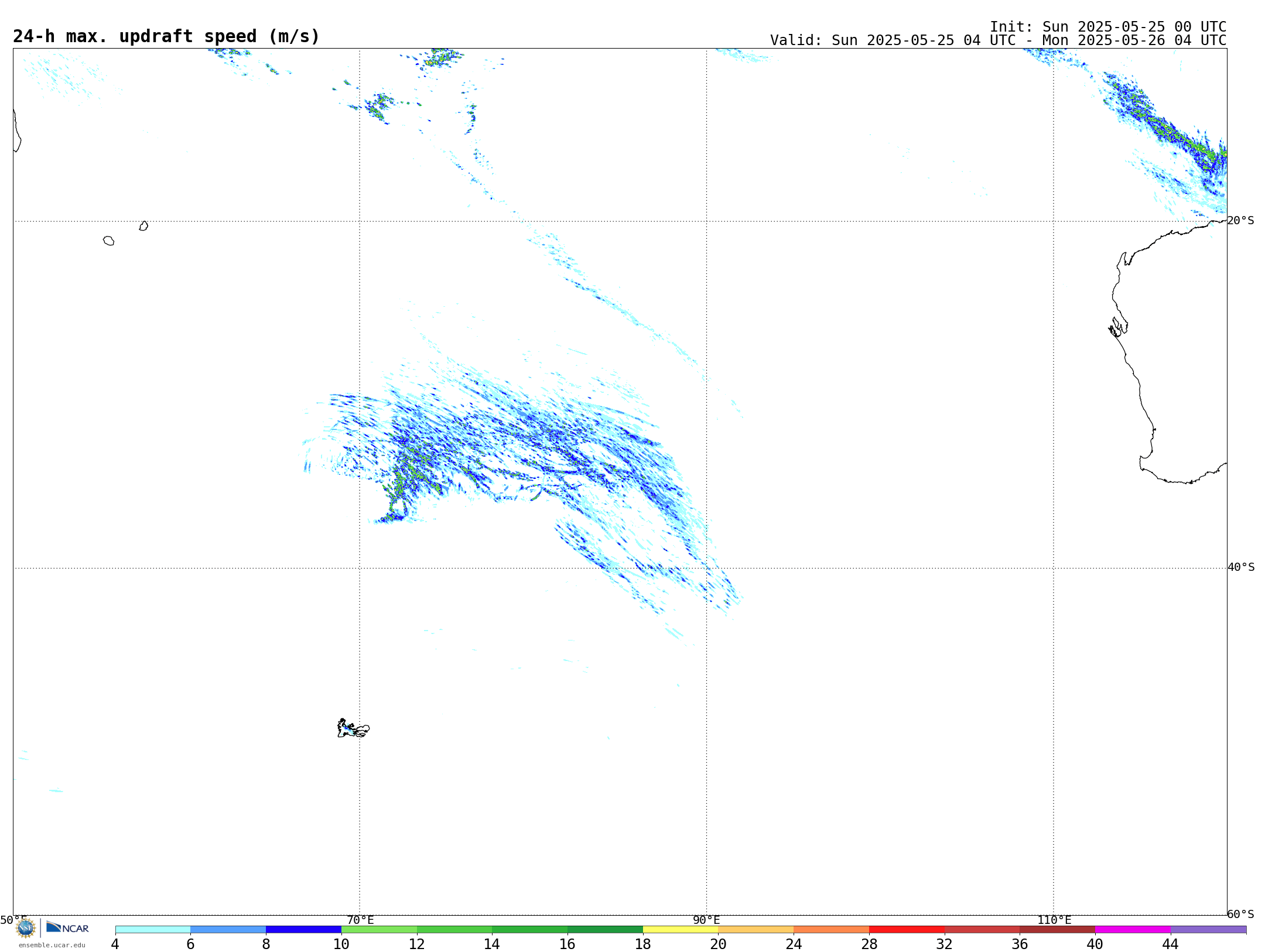
Task: Click the 60°S latitude label
Action: 1240,914
